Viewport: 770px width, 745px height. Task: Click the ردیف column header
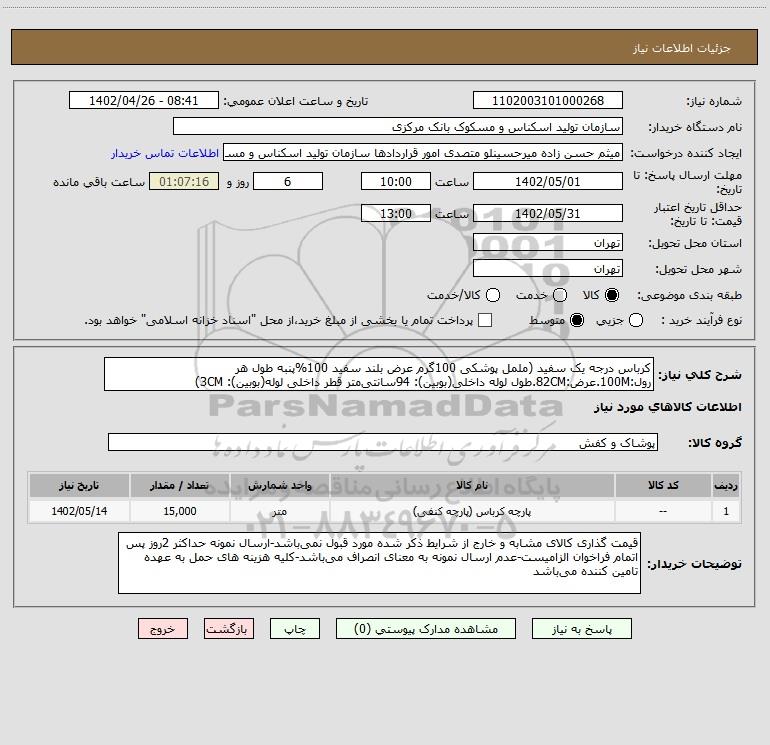coord(726,485)
